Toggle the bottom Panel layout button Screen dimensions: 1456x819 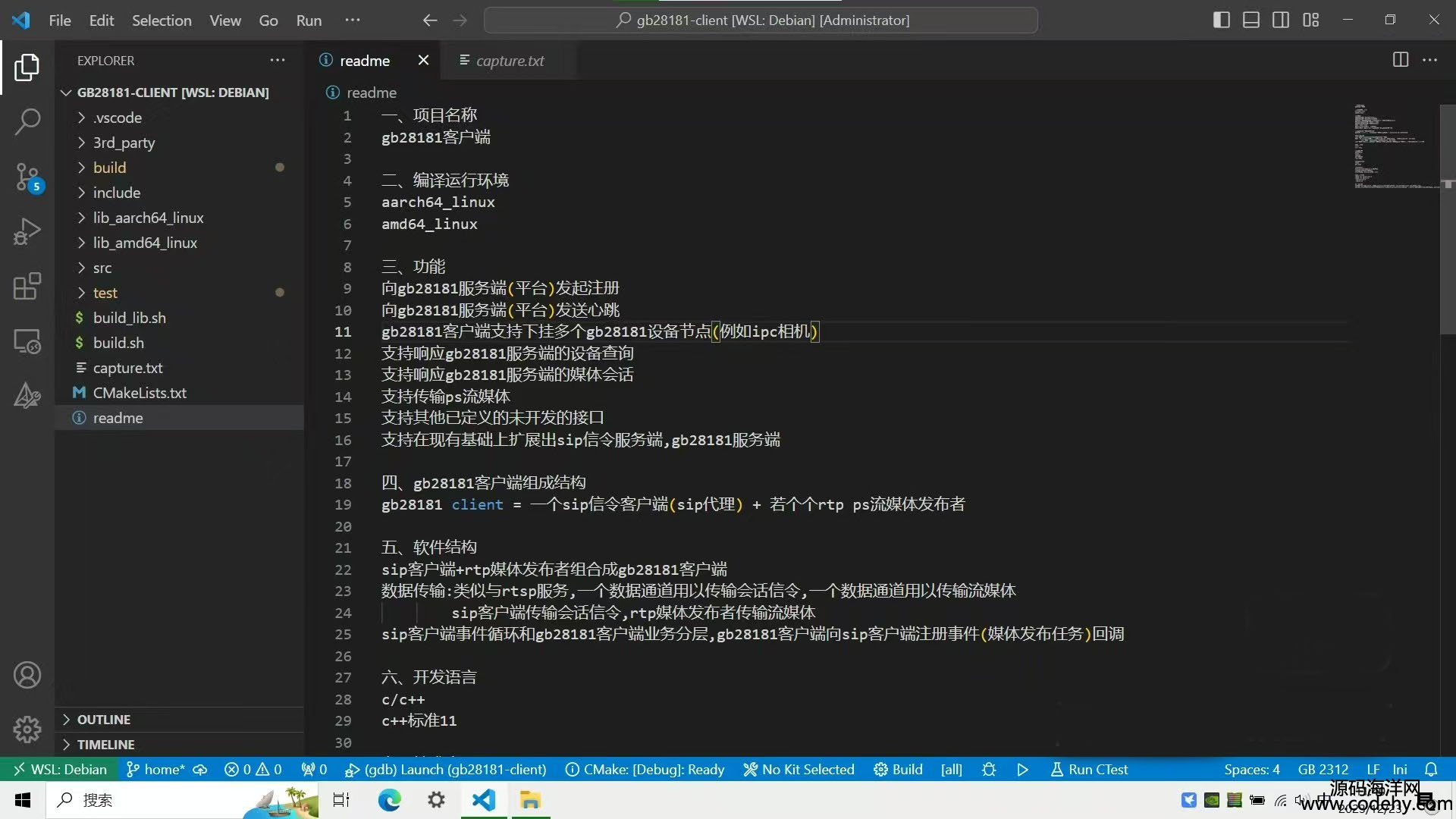pyautogui.click(x=1251, y=20)
